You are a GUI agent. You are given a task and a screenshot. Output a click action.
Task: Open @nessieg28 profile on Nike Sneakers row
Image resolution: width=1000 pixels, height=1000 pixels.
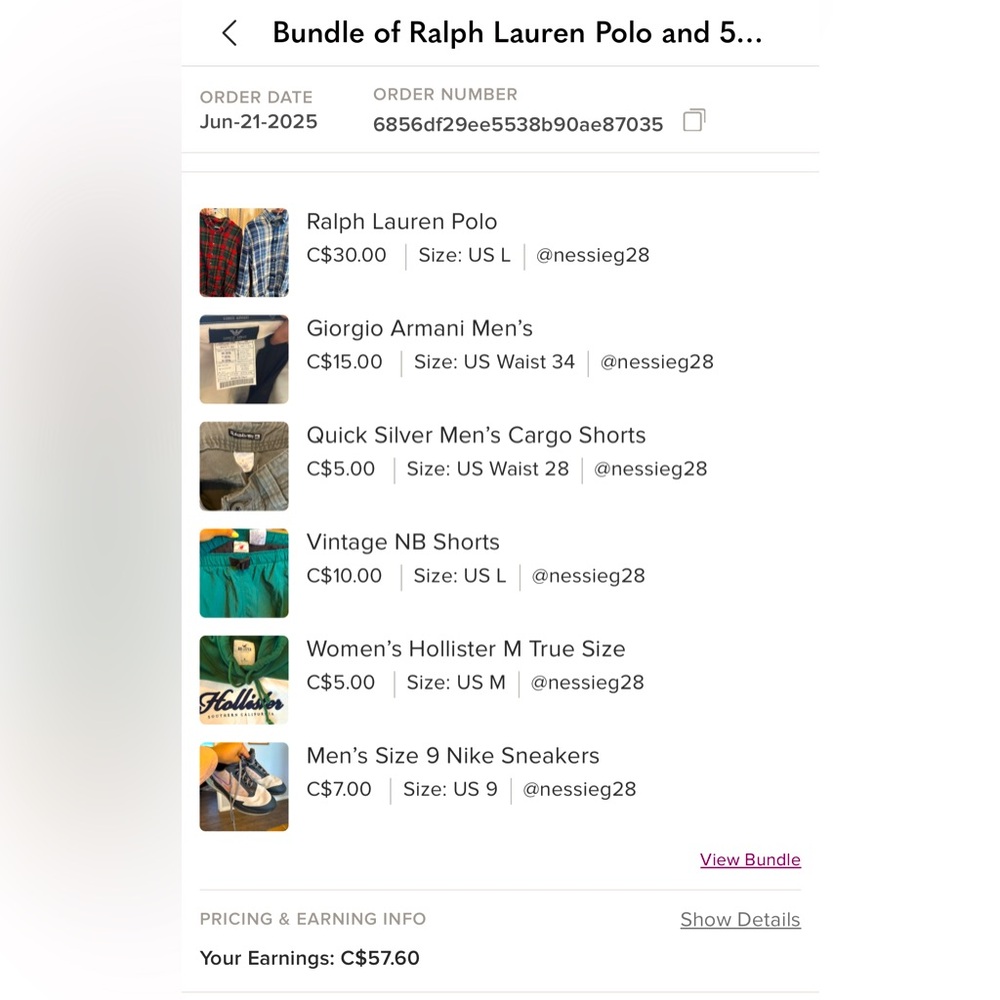click(579, 789)
